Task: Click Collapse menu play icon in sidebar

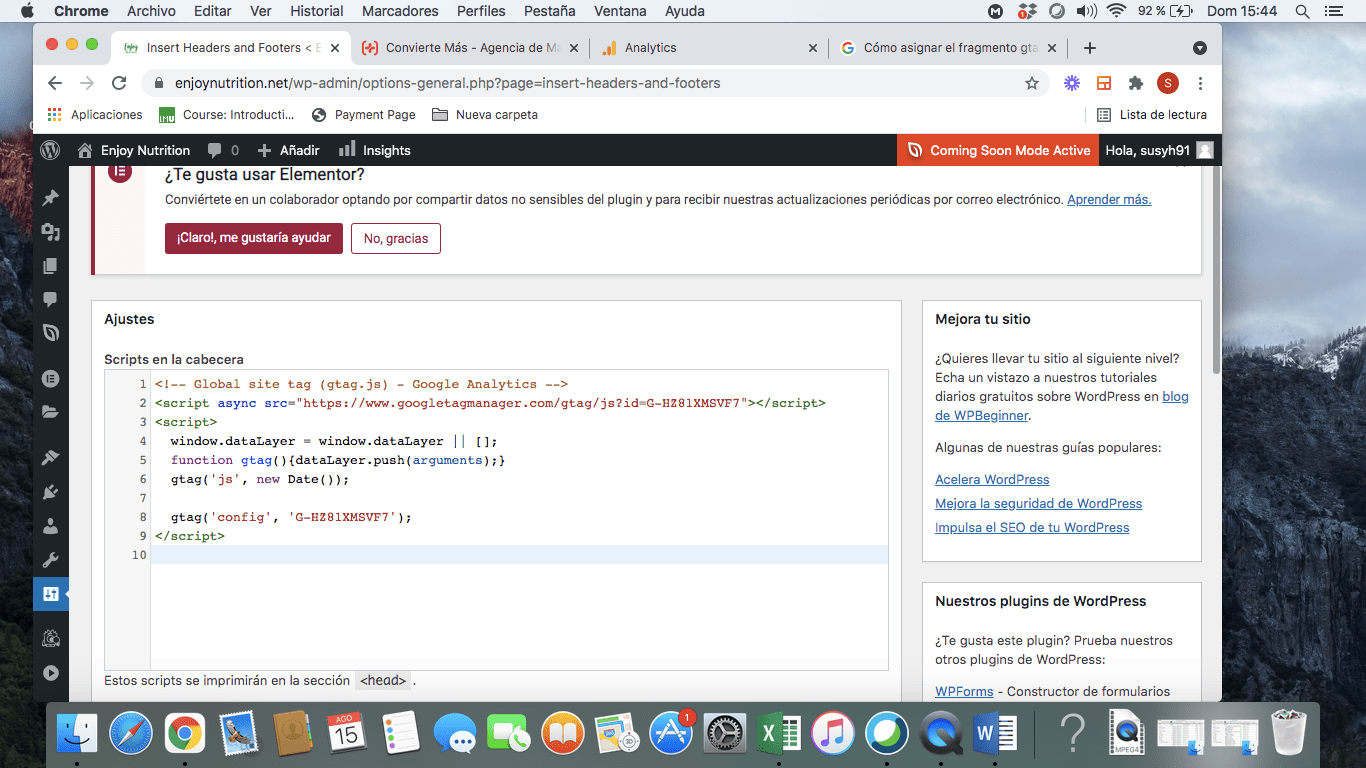Action: (50, 673)
